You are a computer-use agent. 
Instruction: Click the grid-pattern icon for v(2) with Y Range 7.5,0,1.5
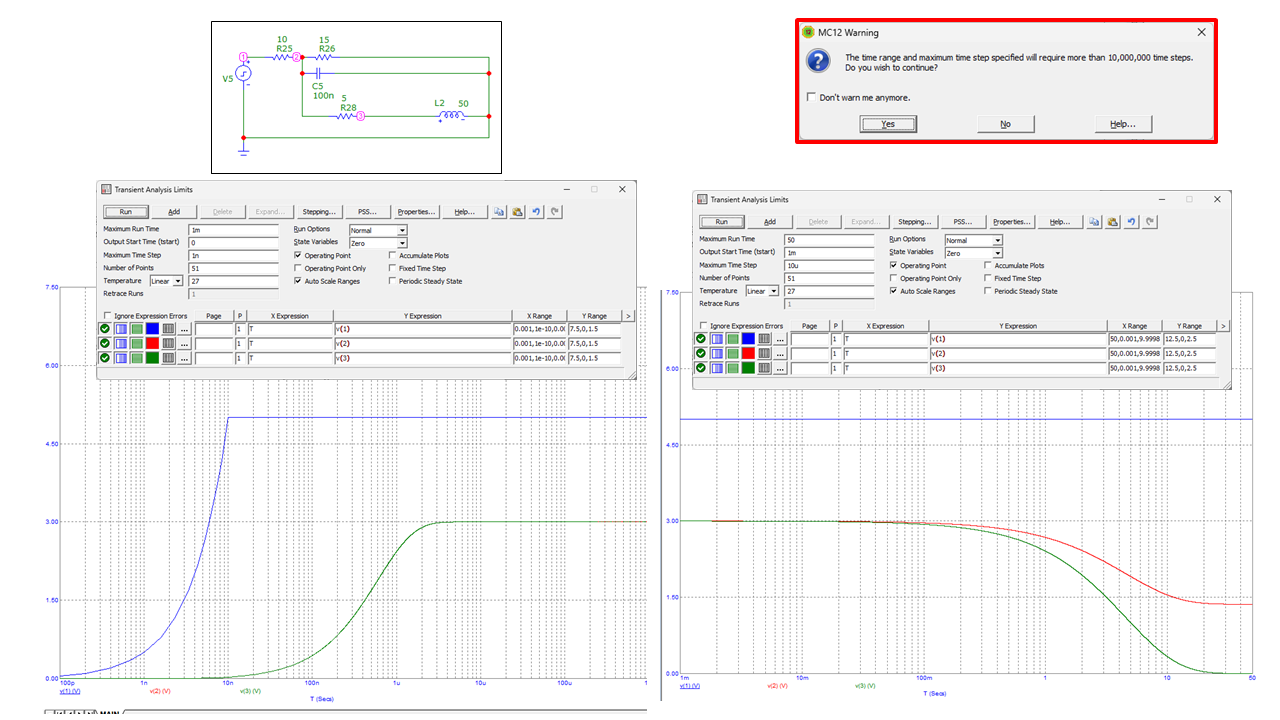point(168,343)
